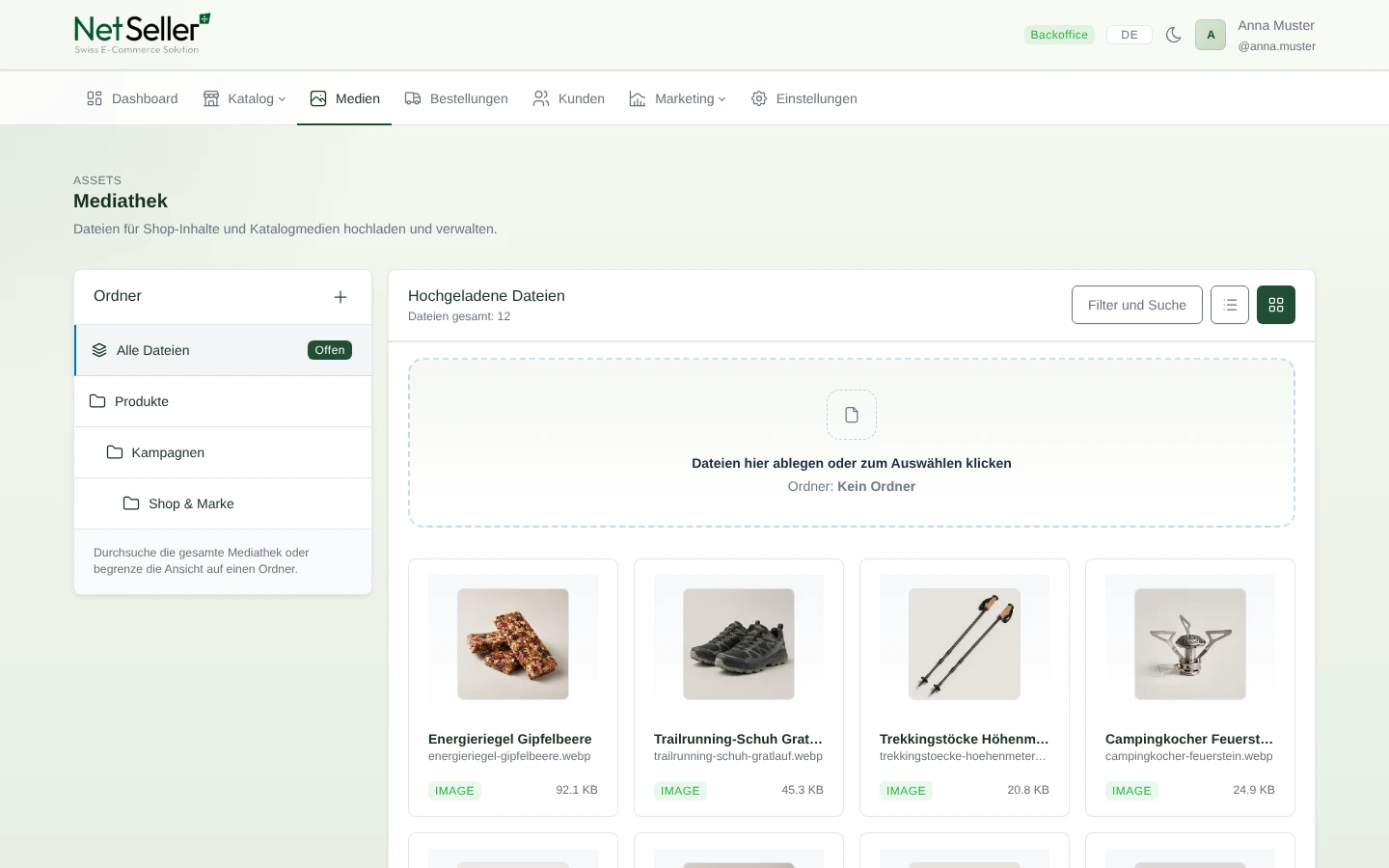Viewport: 1389px width, 868px height.
Task: Click the 45.3 KB file size
Action: (803, 790)
